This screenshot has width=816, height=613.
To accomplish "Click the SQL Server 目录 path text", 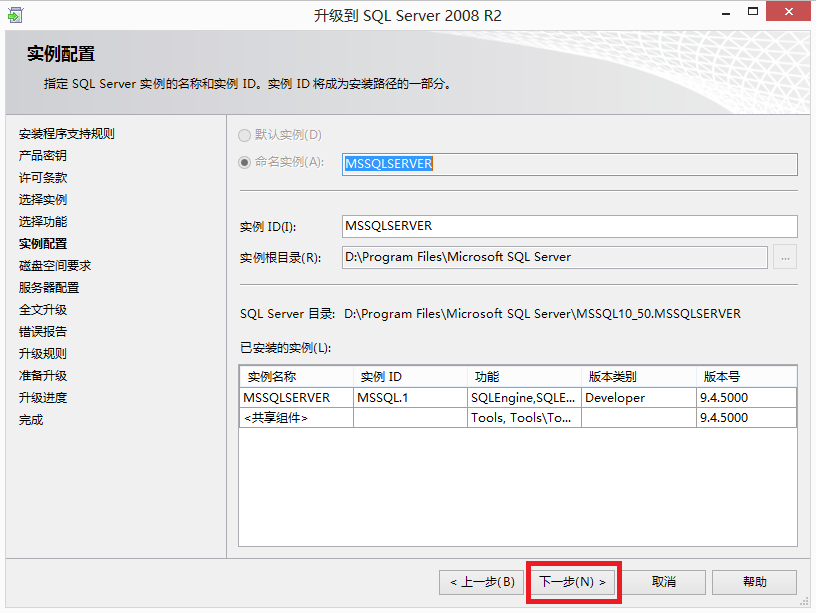I will point(542,314).
